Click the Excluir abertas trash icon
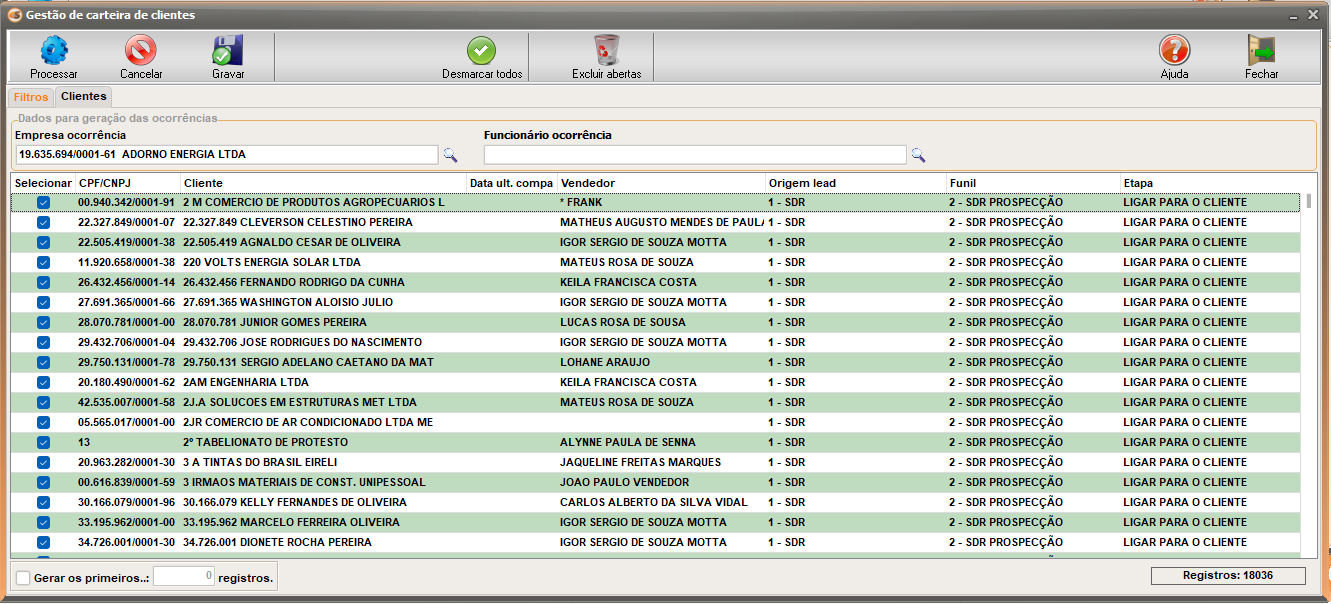 (606, 50)
